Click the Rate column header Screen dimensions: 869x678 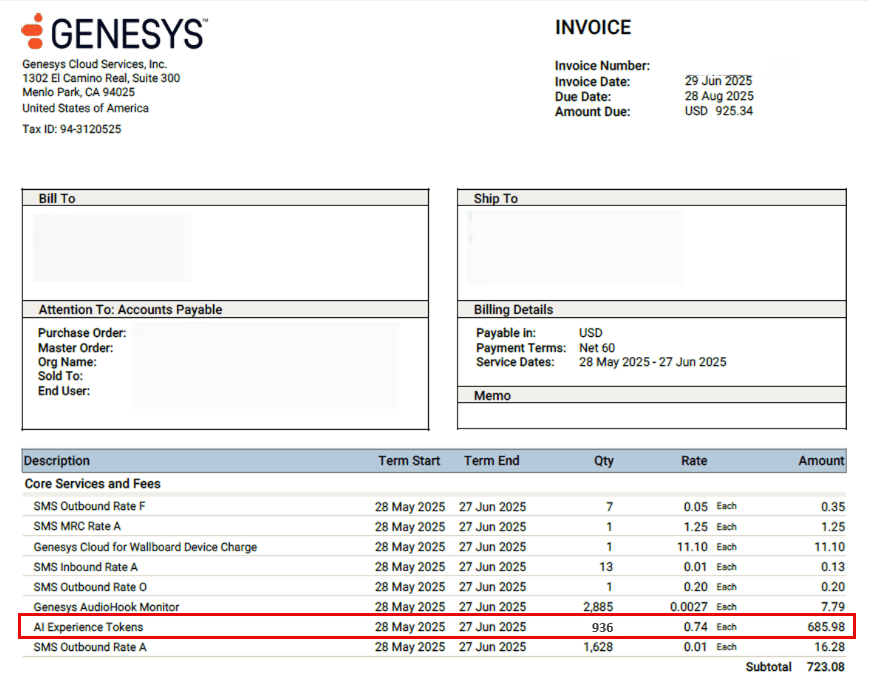(x=693, y=460)
